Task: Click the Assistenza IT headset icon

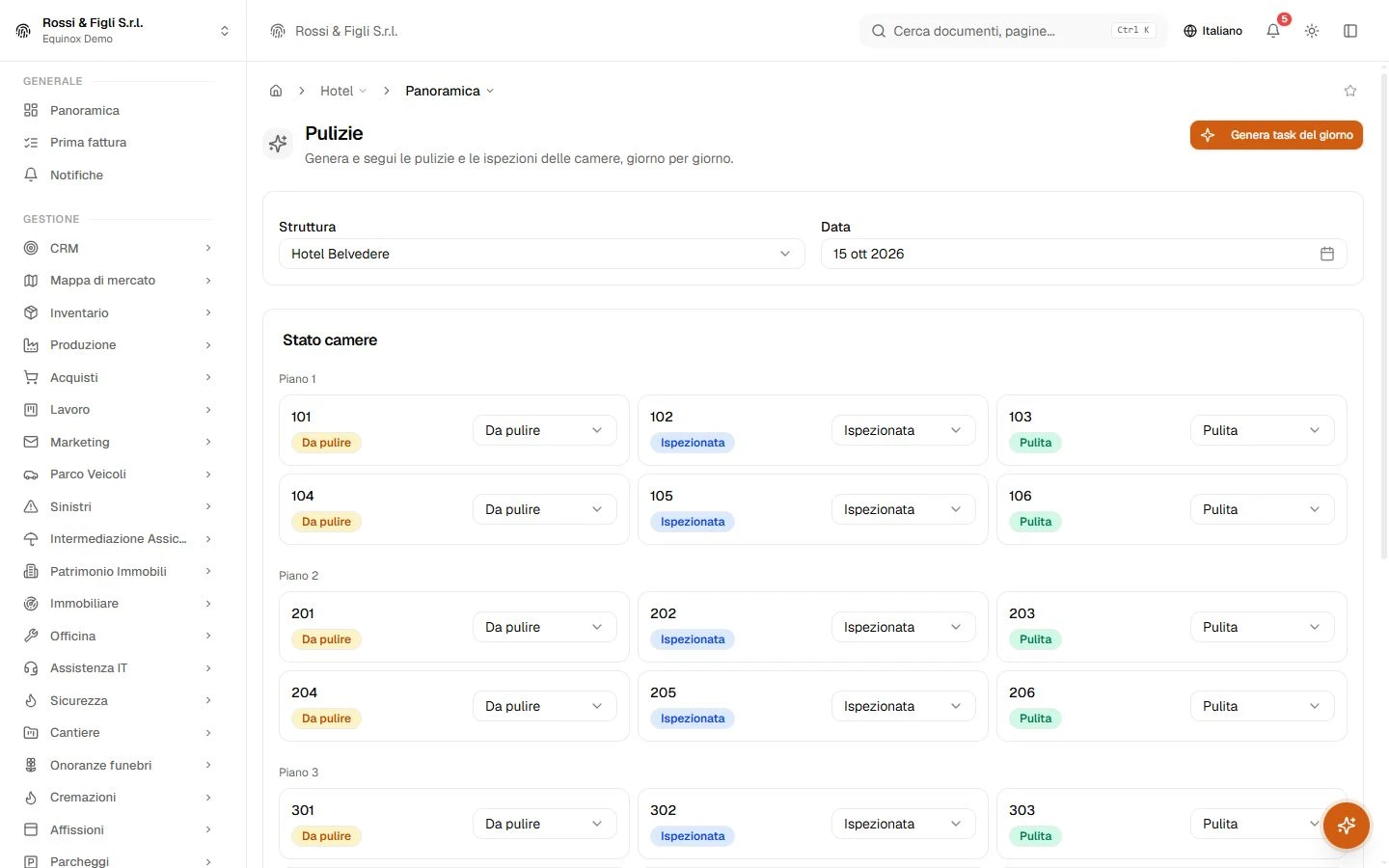Action: tap(31, 668)
